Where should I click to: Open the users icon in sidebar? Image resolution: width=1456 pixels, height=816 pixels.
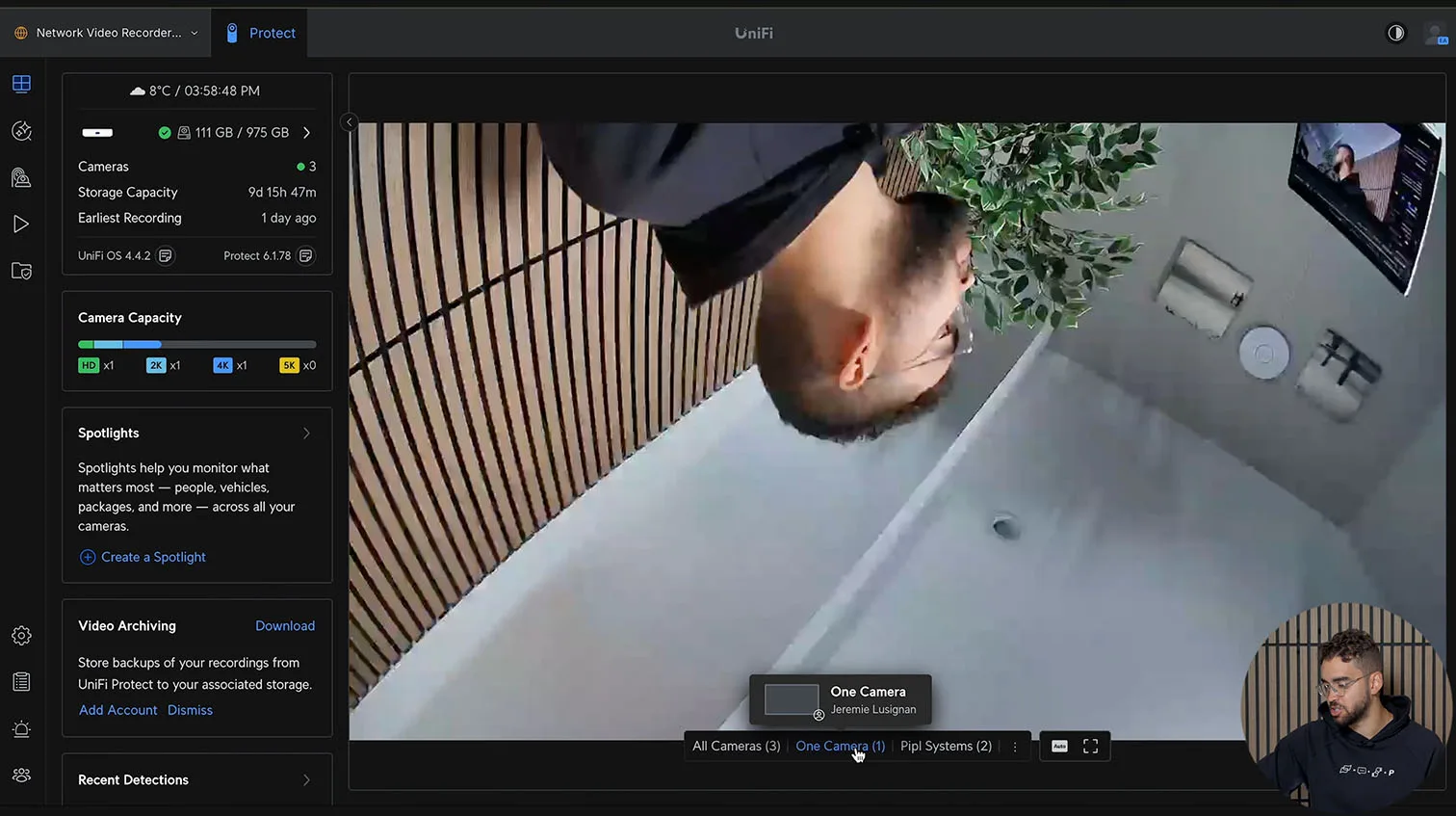click(21, 776)
